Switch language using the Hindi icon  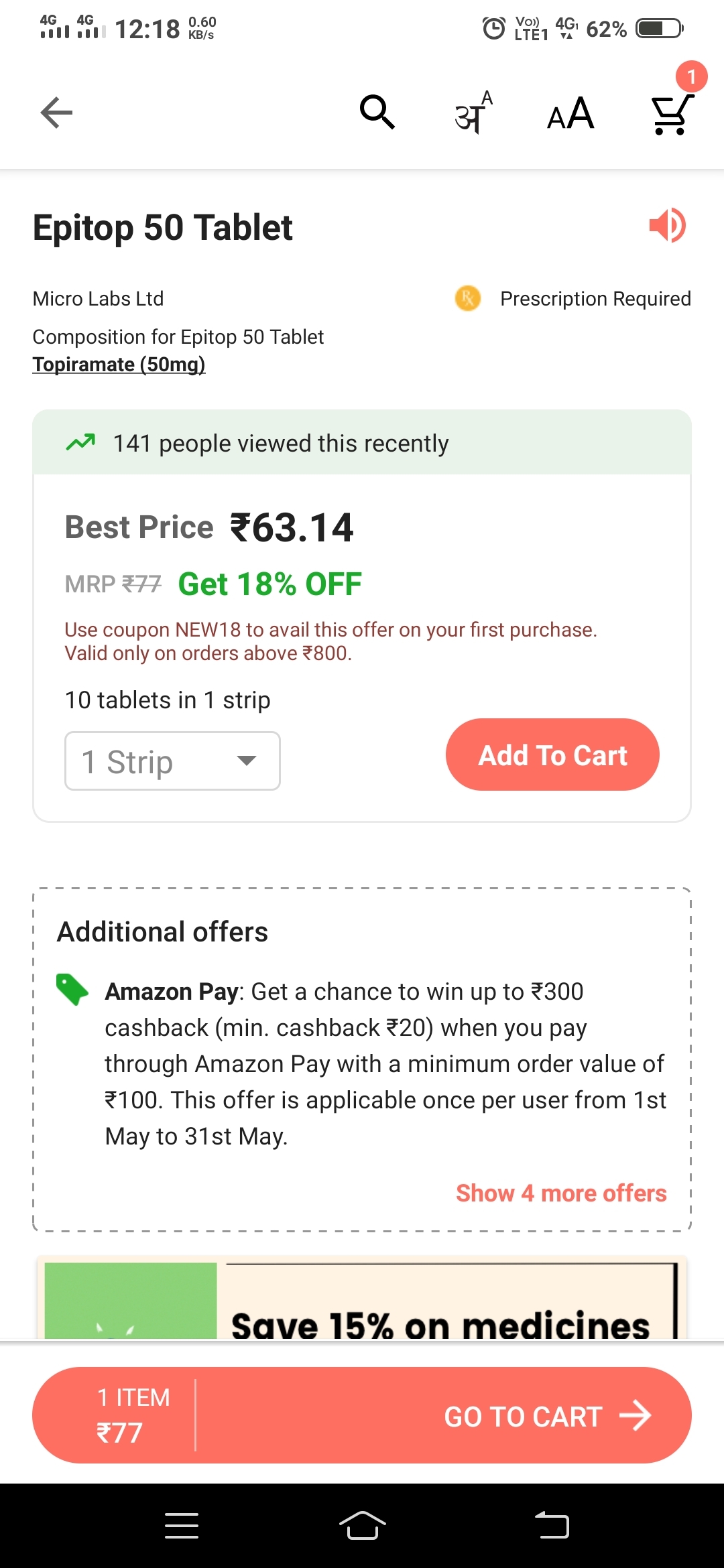tap(473, 113)
